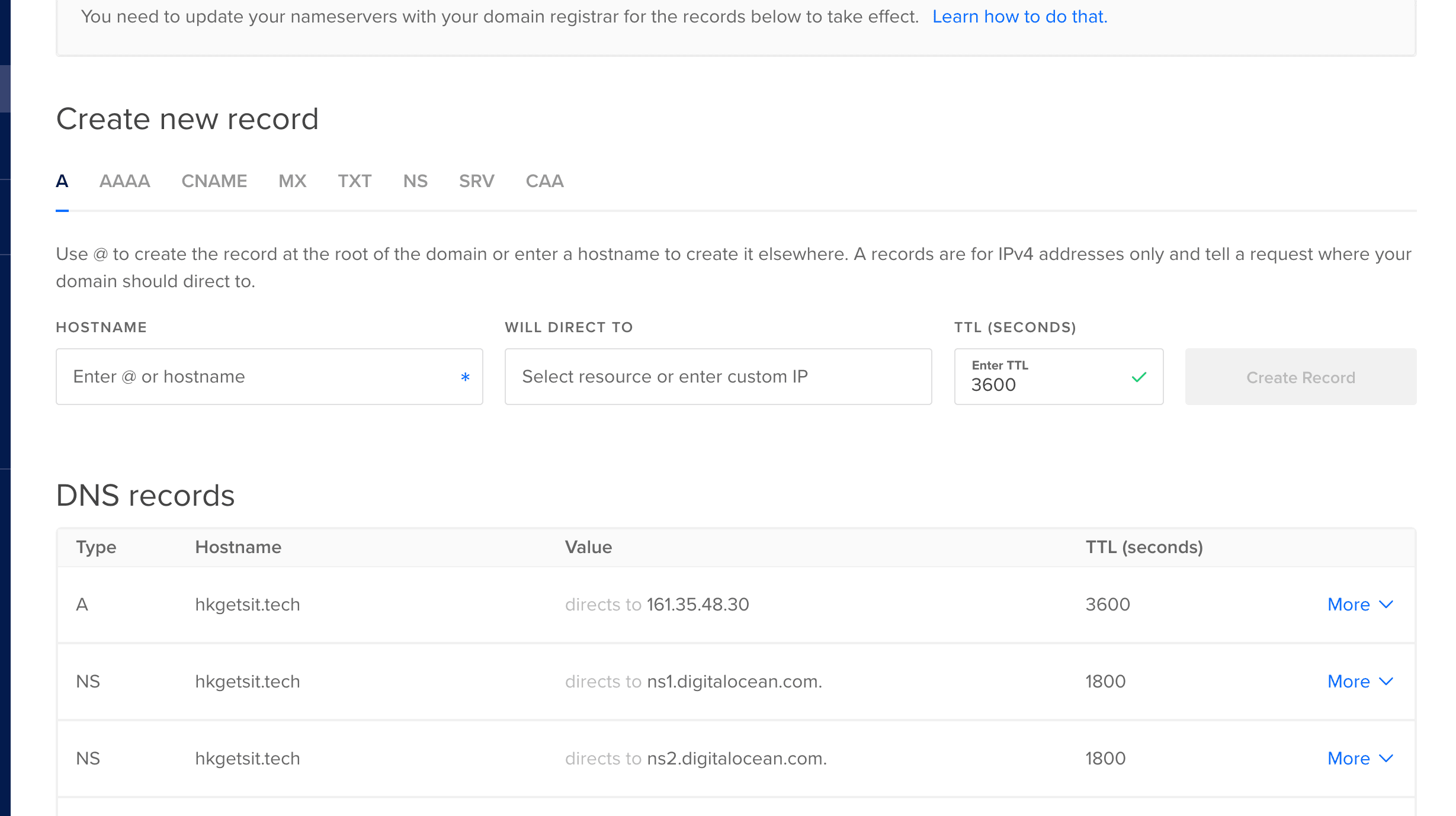Click the blue required asterisk in Hostname
Image resolution: width=1456 pixels, height=816 pixels.
465,377
